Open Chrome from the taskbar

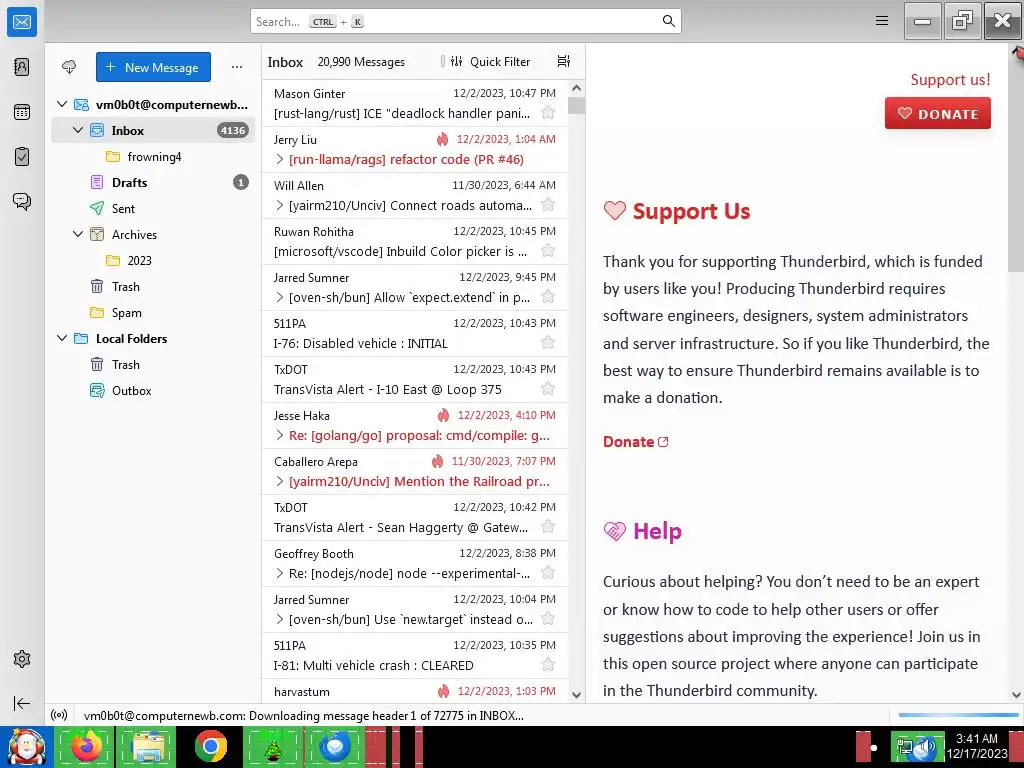(x=210, y=746)
